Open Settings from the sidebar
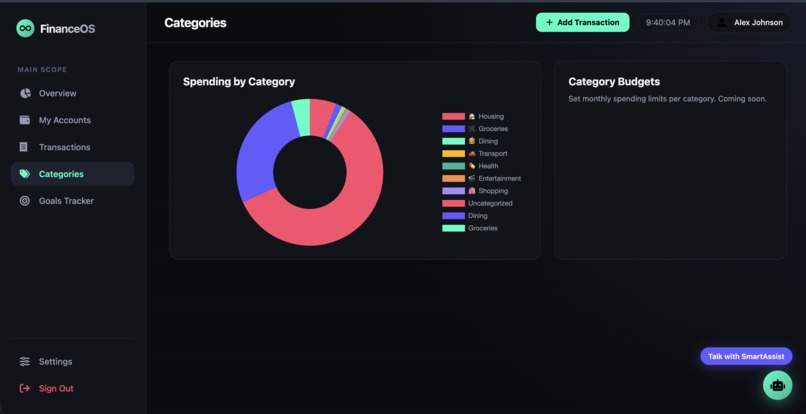806x414 pixels. point(72,362)
